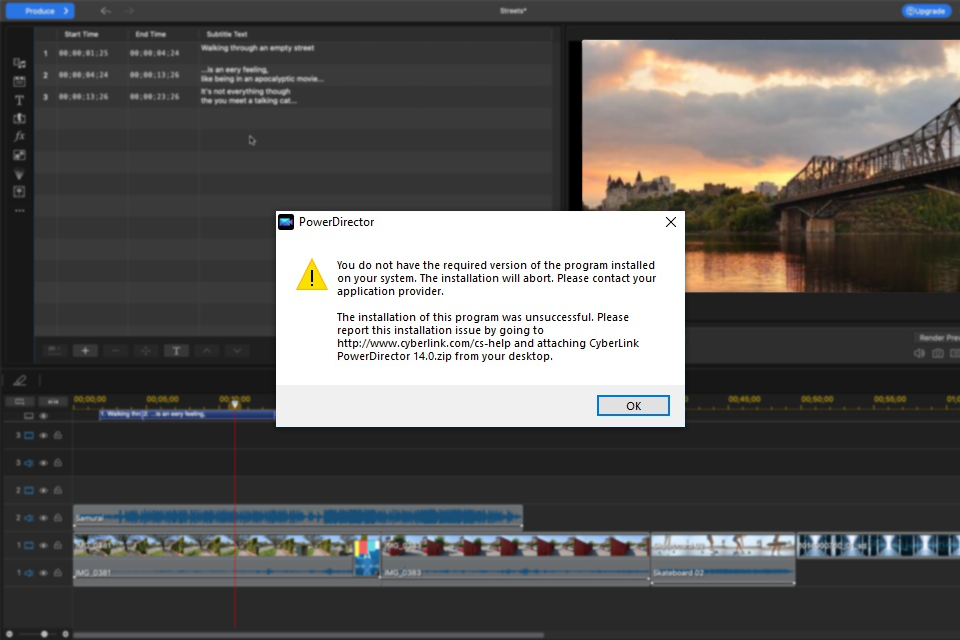Select the IMG_0383 video clip in timeline

point(516,546)
